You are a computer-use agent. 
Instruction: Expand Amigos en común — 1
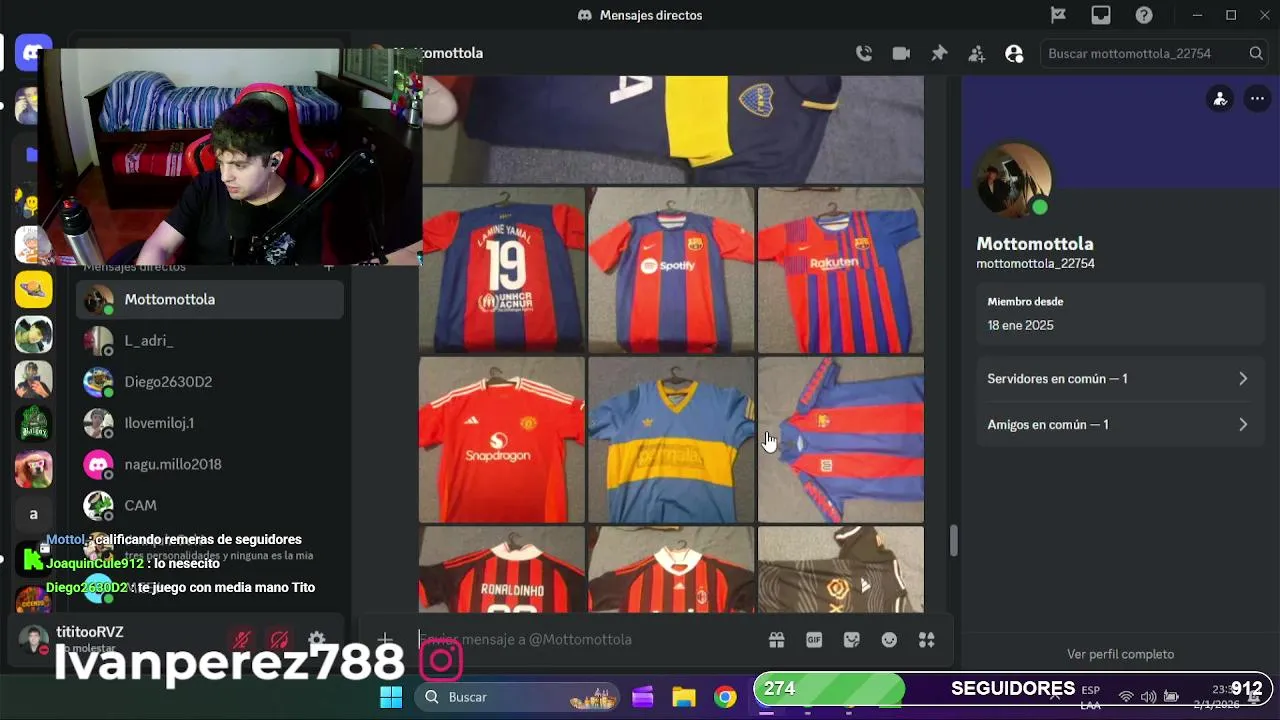click(1119, 425)
